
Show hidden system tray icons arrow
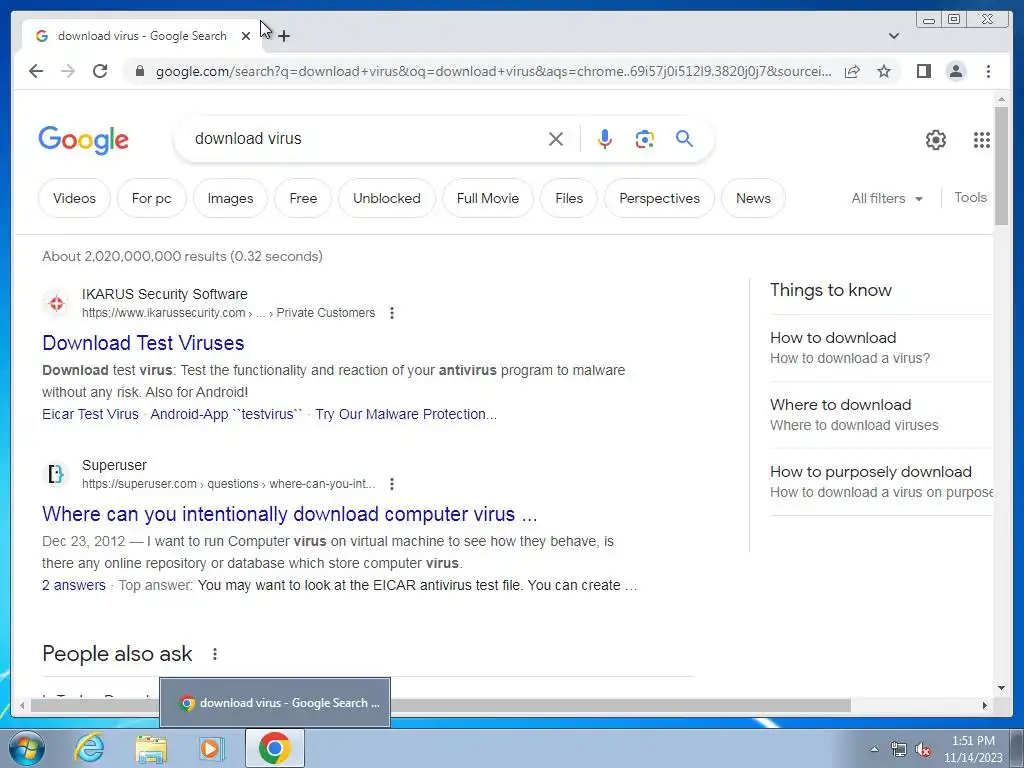(874, 749)
